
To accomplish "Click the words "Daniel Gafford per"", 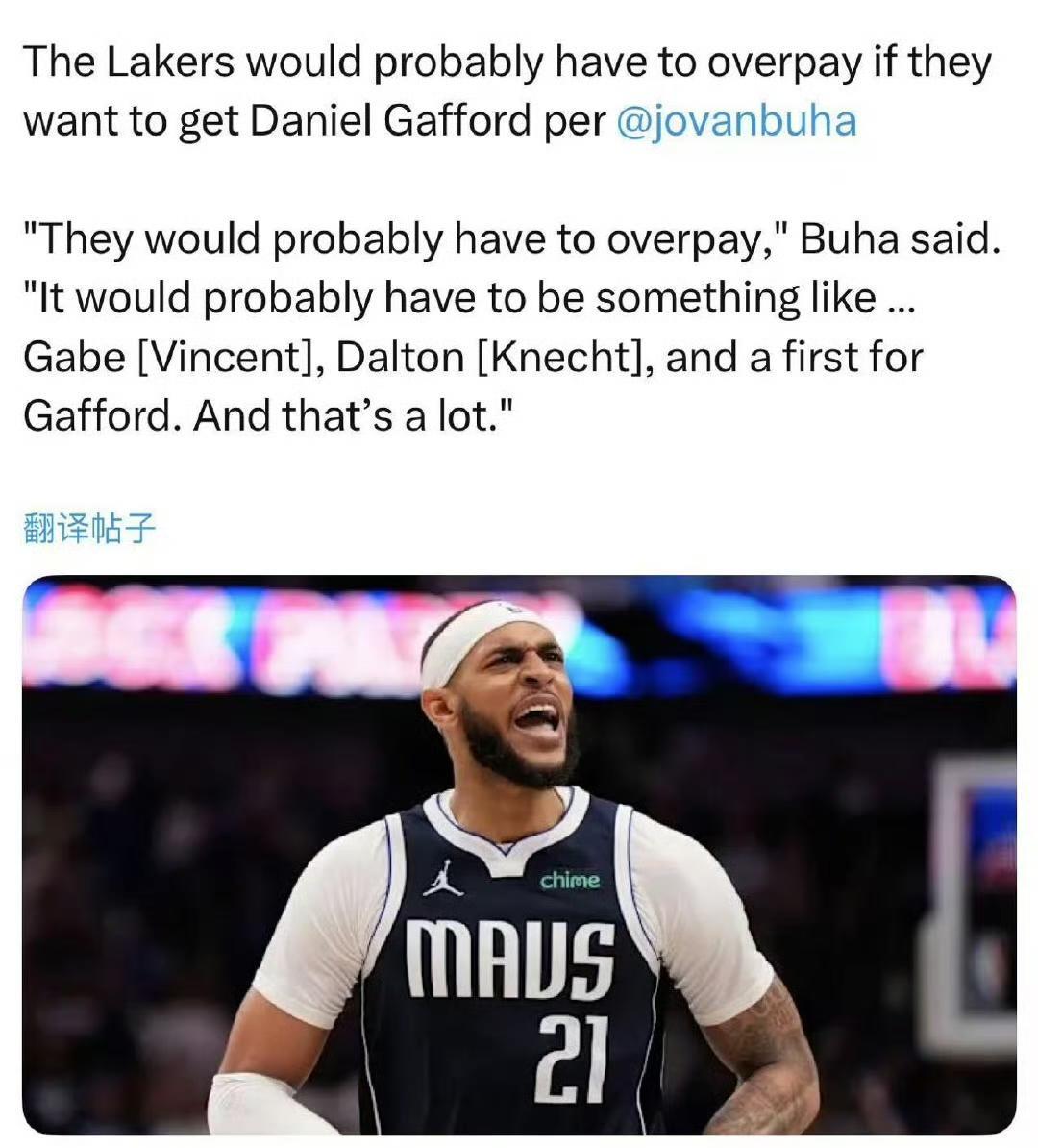I will [429, 121].
